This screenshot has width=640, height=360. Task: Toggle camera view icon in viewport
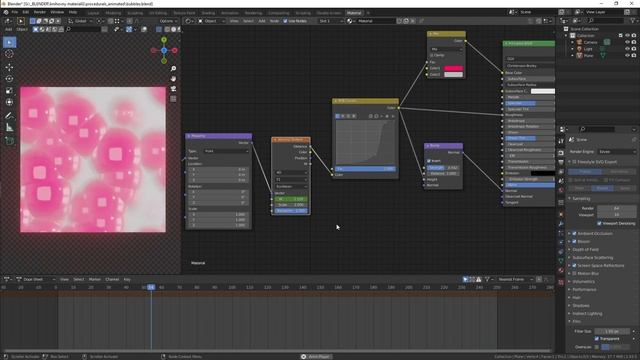pyautogui.click(x=173, y=89)
